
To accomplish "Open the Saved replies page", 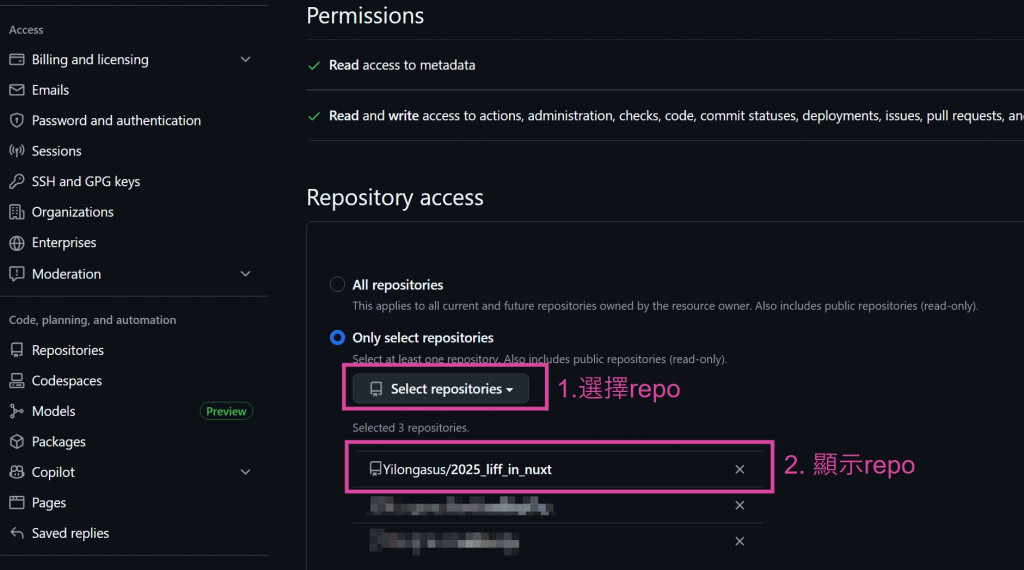I will coord(71,533).
